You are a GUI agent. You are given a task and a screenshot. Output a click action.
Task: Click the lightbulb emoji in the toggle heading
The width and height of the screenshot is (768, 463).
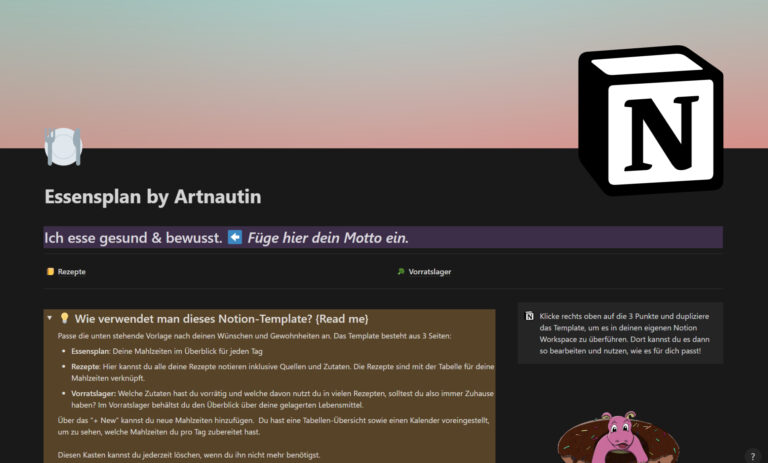pos(65,318)
